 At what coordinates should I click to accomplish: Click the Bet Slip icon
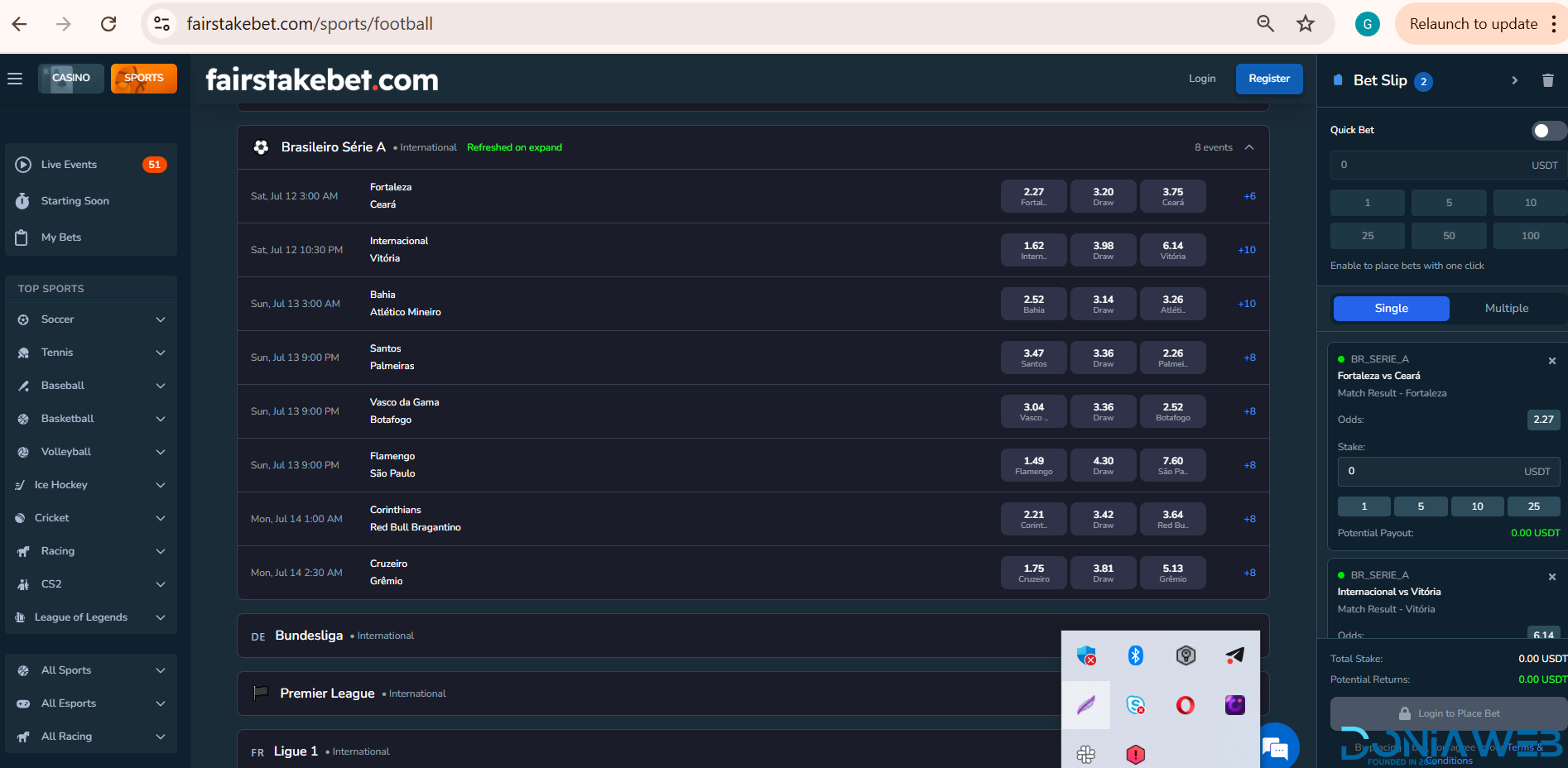(1338, 80)
